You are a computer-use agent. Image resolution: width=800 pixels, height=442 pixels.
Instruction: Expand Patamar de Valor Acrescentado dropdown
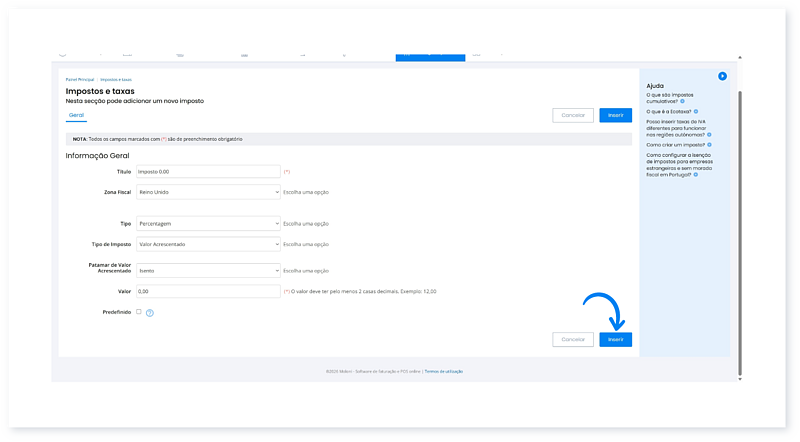pyautogui.click(x=208, y=270)
